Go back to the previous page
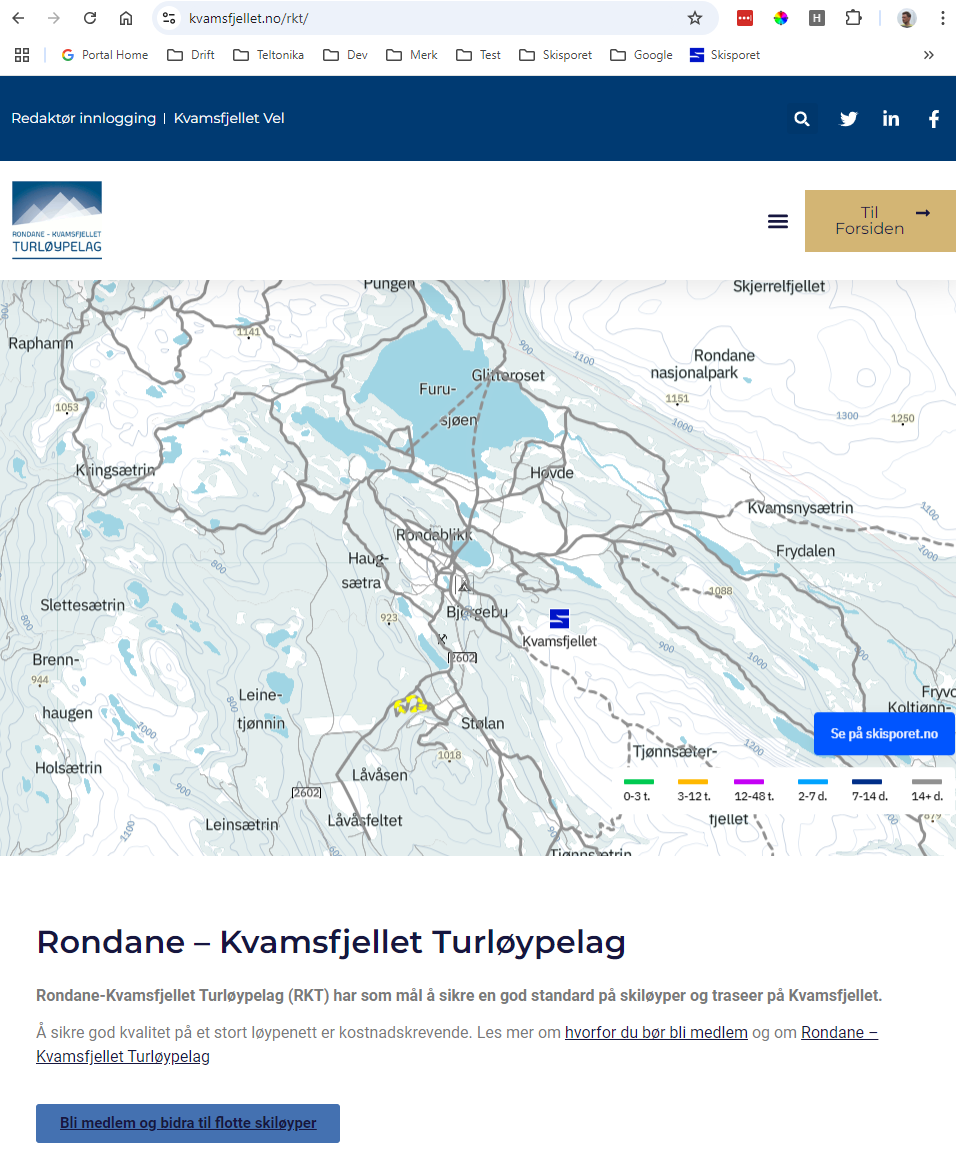This screenshot has width=956, height=1150. pyautogui.click(x=18, y=18)
